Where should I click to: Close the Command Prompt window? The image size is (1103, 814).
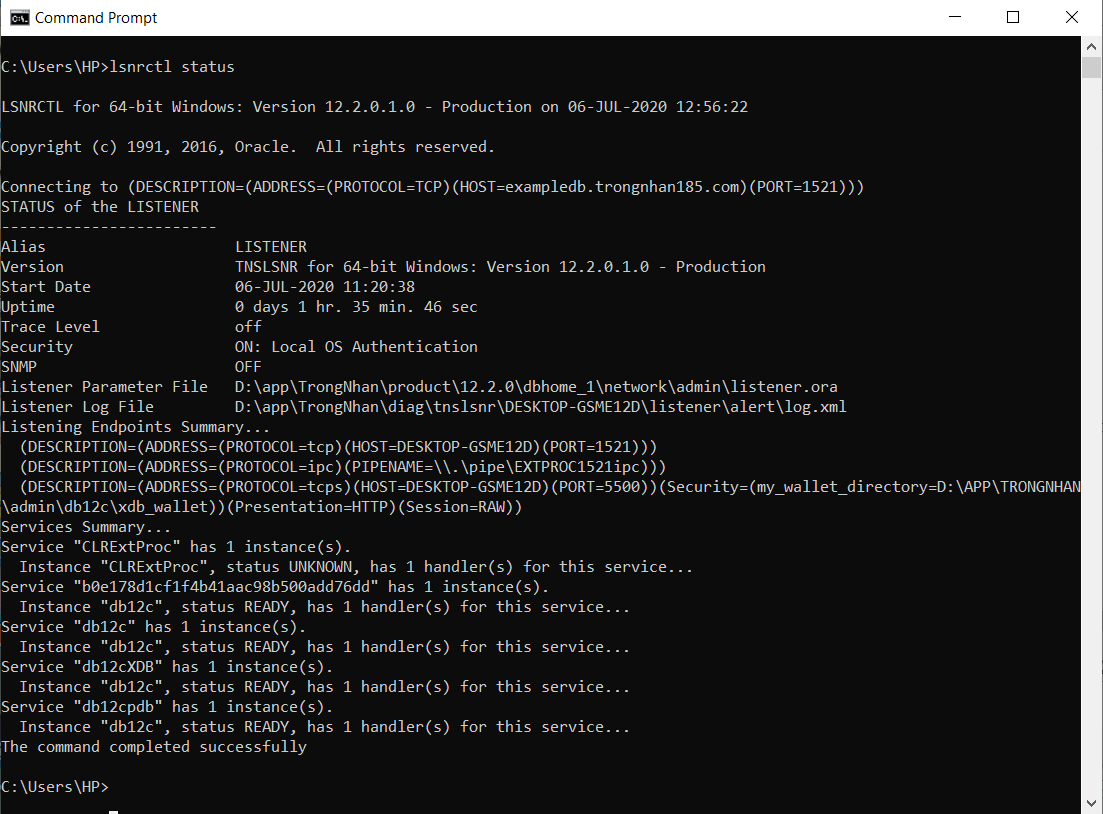[1071, 17]
